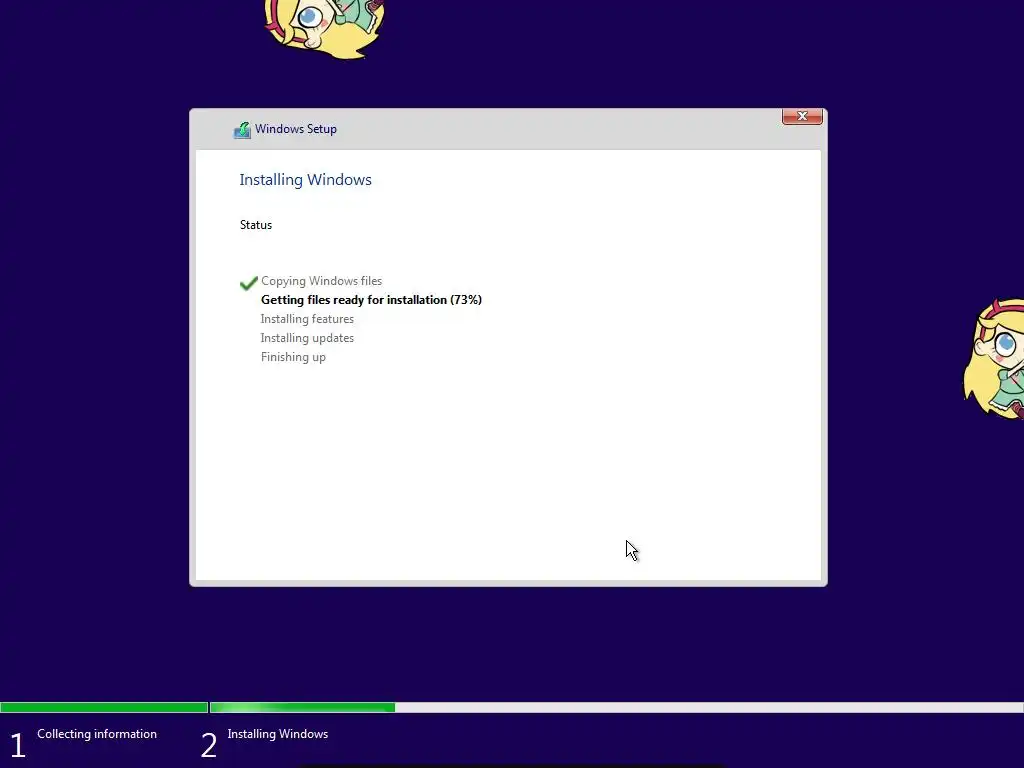This screenshot has width=1024, height=768.
Task: Close the Windows Setup dialog
Action: [802, 116]
